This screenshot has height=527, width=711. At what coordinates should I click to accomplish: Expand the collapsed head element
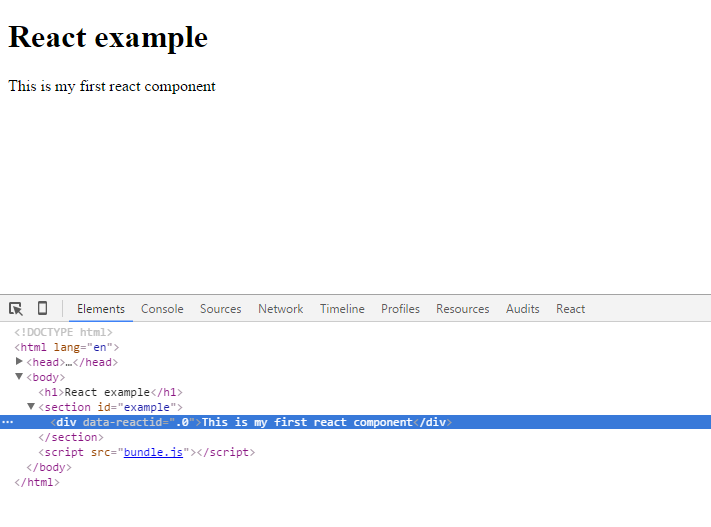[x=19, y=361]
